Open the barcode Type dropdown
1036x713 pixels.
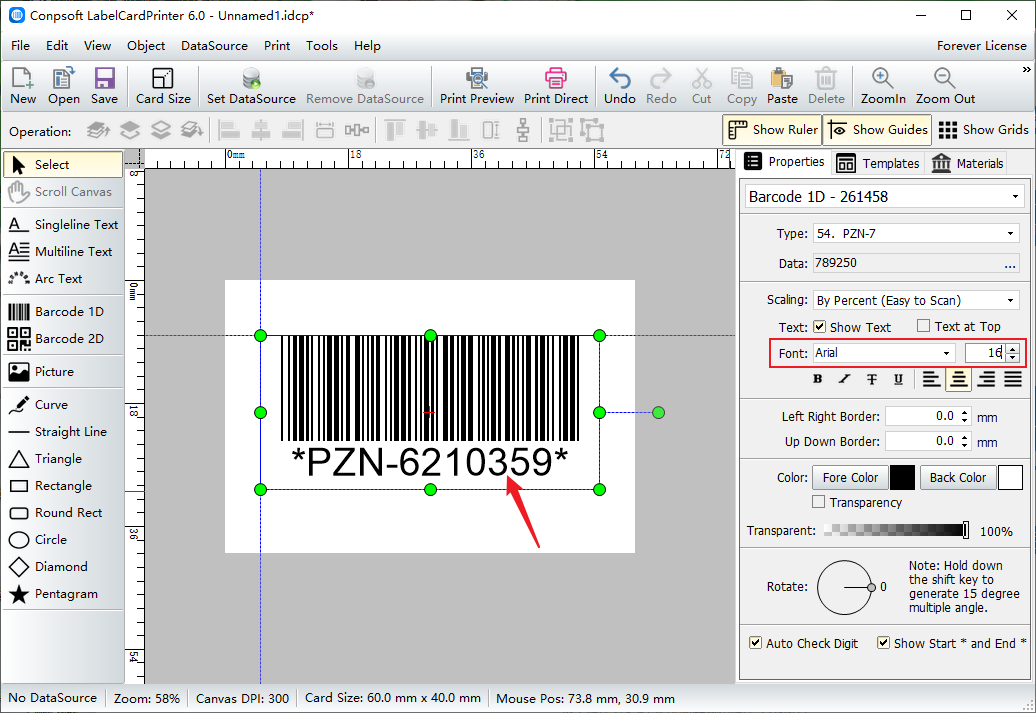pyautogui.click(x=1010, y=233)
